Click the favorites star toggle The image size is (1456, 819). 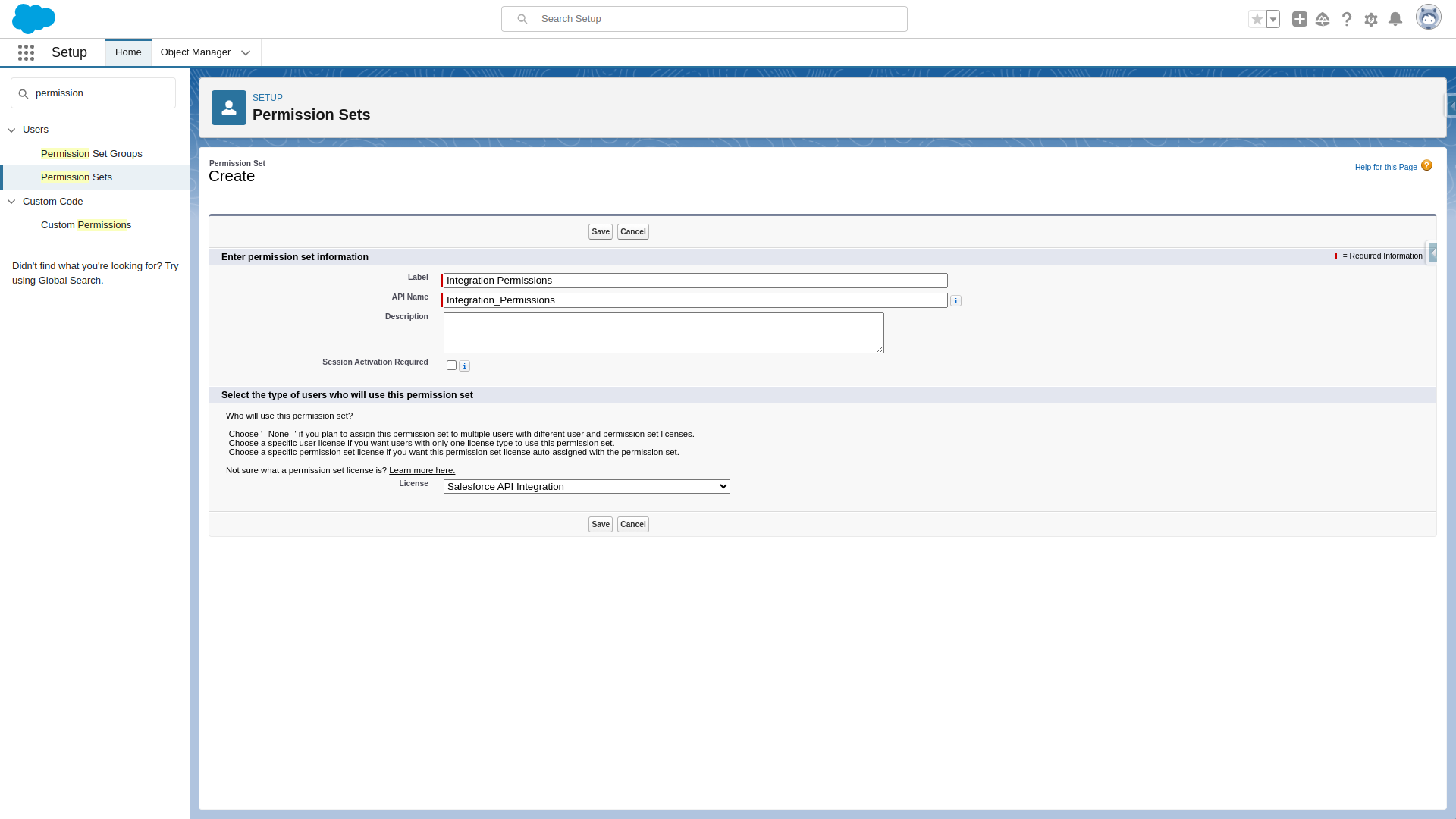click(x=1257, y=19)
